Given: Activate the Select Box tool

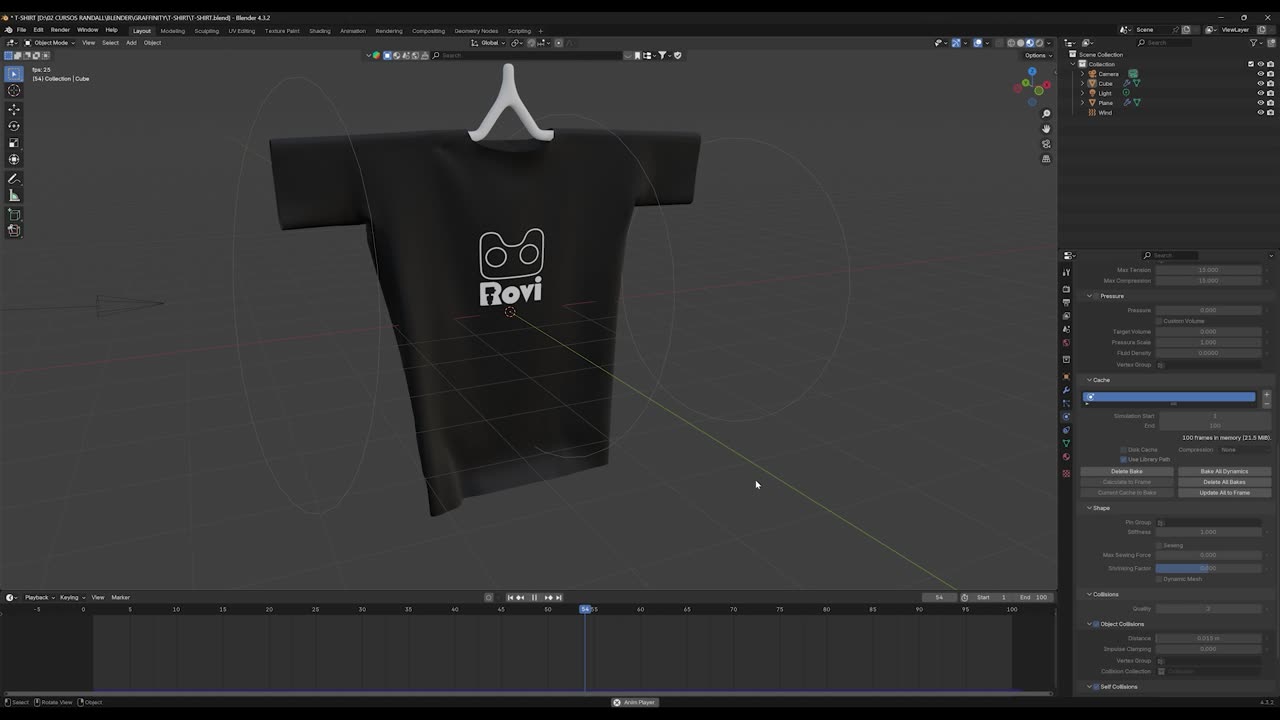Looking at the screenshot, I should click(x=14, y=73).
